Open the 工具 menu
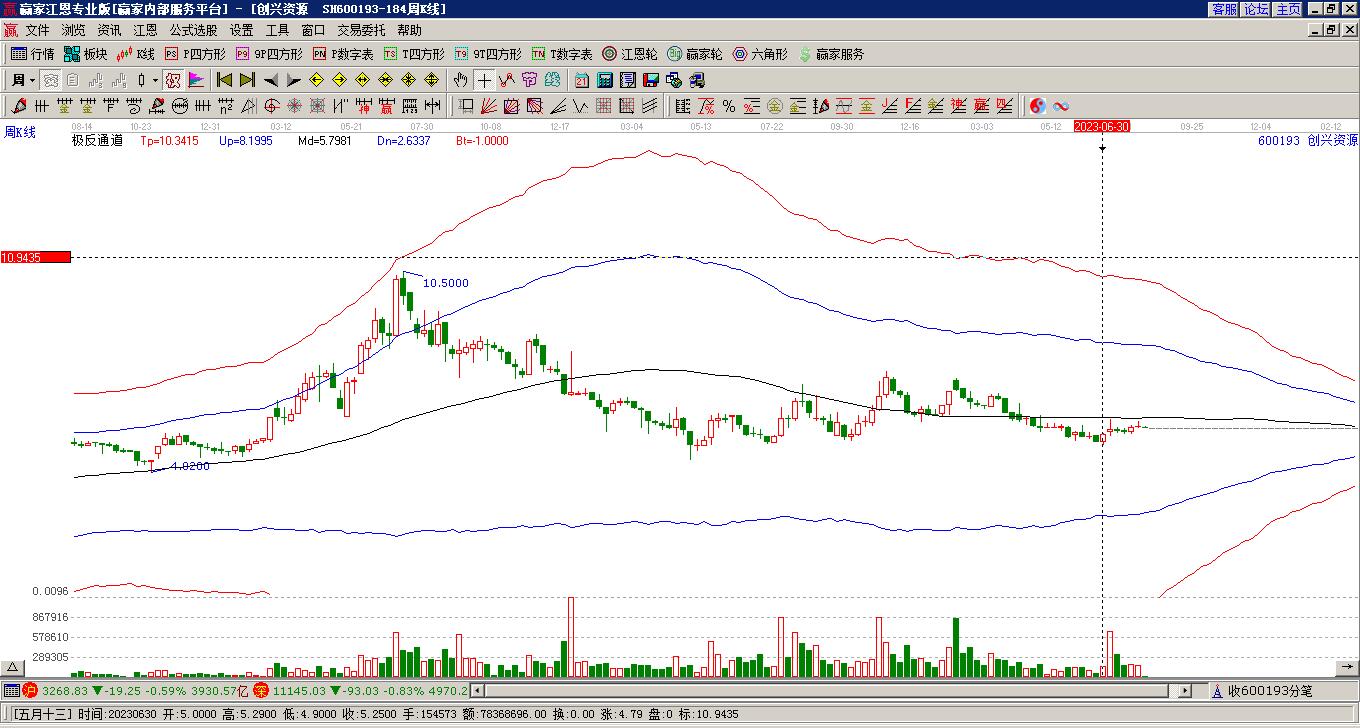This screenshot has width=1360, height=728. [x=277, y=30]
